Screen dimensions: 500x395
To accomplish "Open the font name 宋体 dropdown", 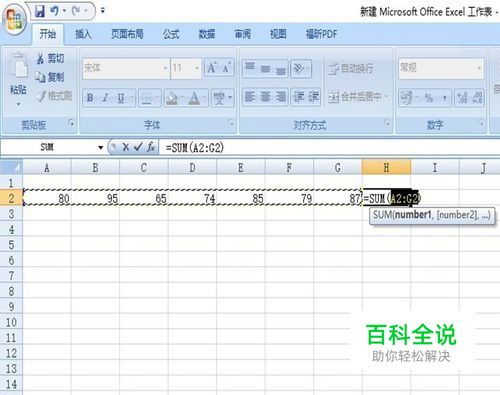I will point(165,68).
